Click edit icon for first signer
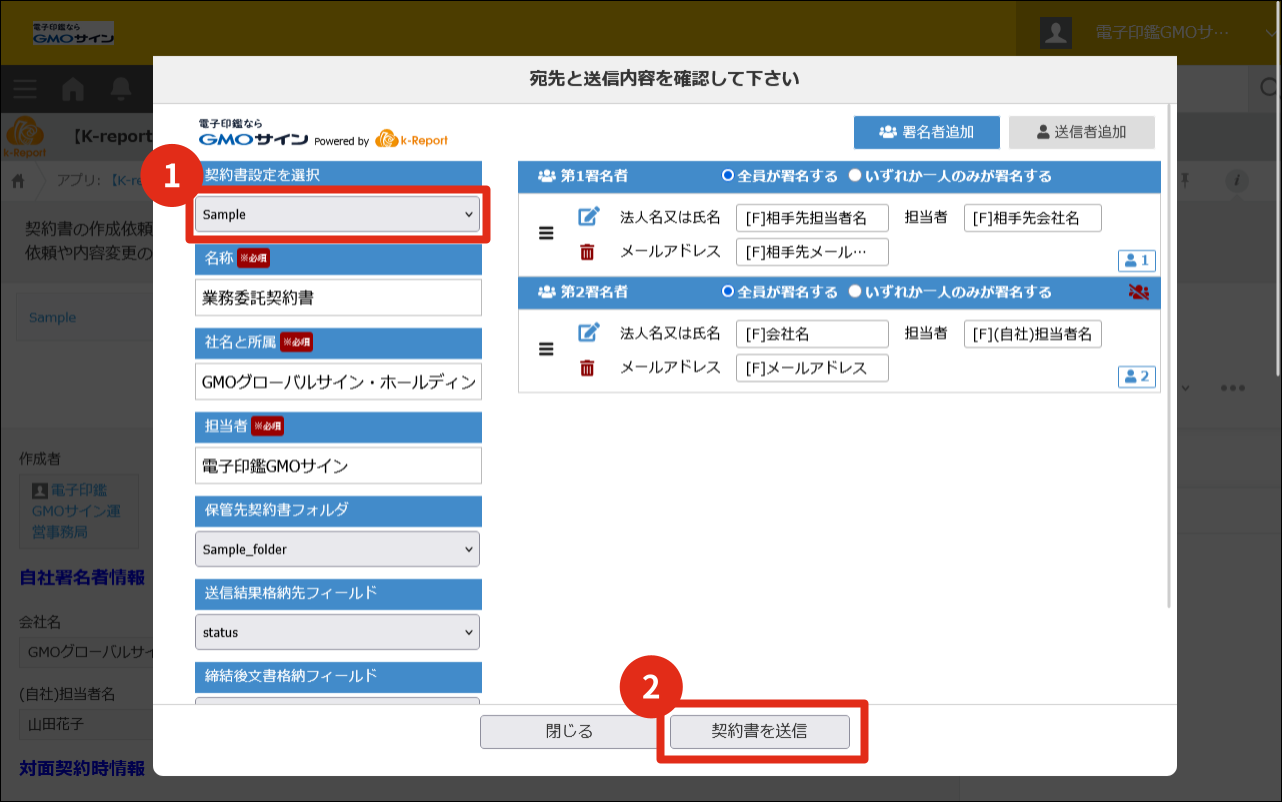 [x=589, y=216]
